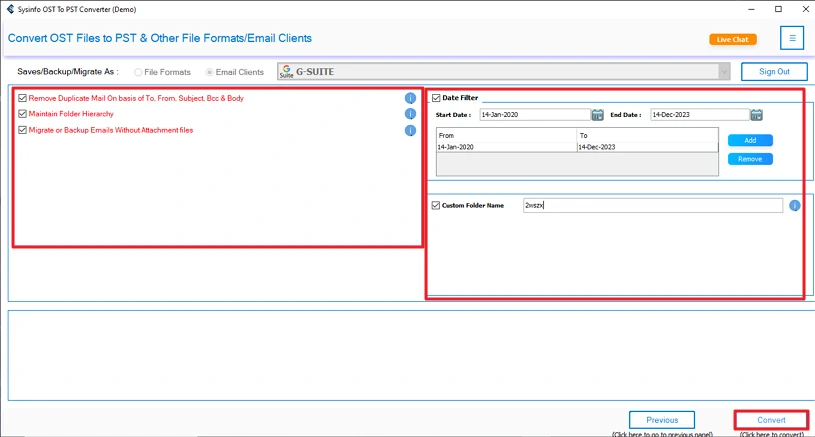Image resolution: width=815 pixels, height=437 pixels.
Task: Select To cell 14-Dec-2023 in table
Action: [648, 147]
